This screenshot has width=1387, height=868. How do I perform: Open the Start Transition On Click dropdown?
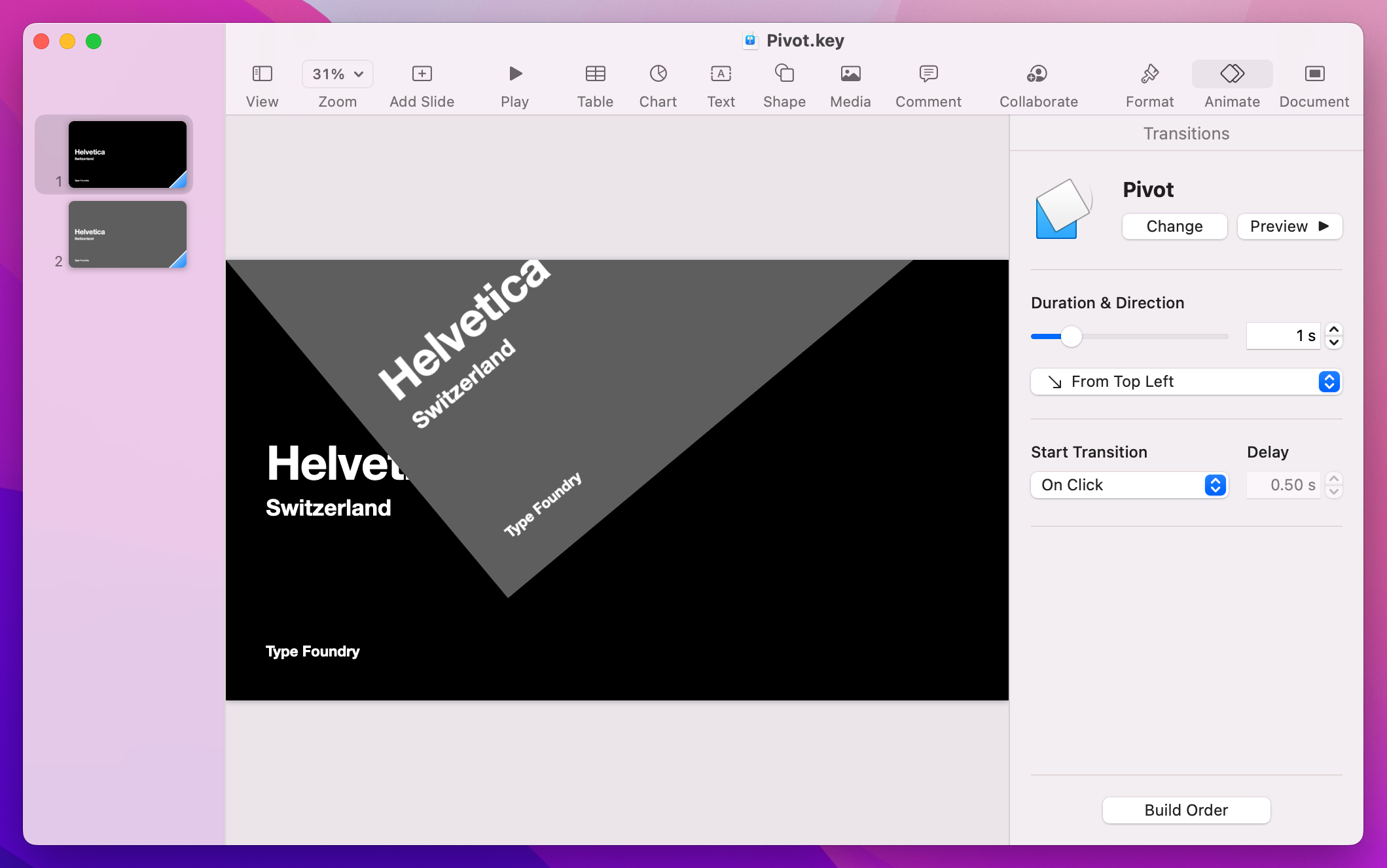tap(1129, 485)
